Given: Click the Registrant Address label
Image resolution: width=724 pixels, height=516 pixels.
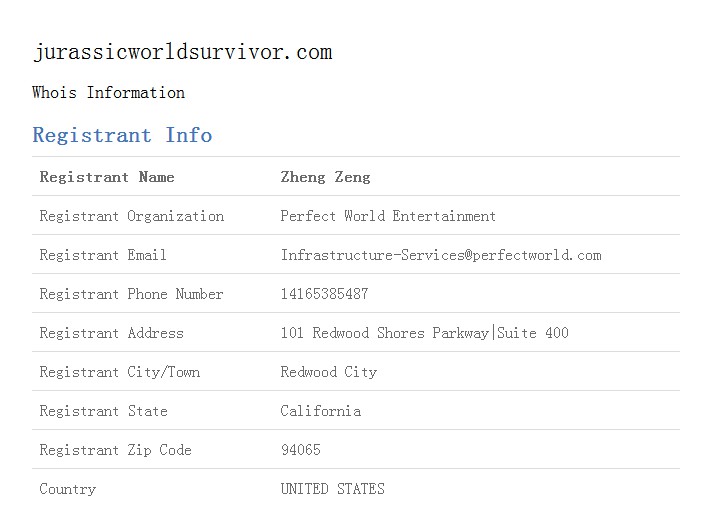Looking at the screenshot, I should [112, 333].
